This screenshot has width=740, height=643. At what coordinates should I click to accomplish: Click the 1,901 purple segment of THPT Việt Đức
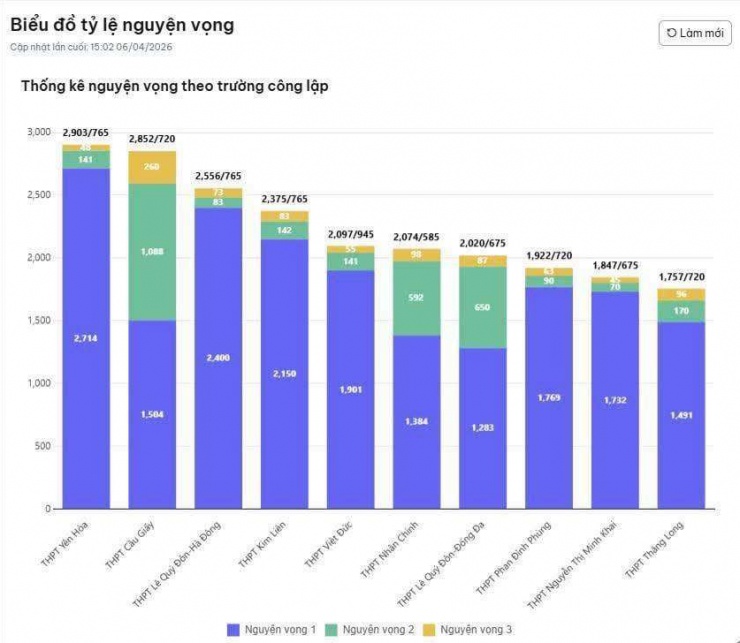coord(350,389)
